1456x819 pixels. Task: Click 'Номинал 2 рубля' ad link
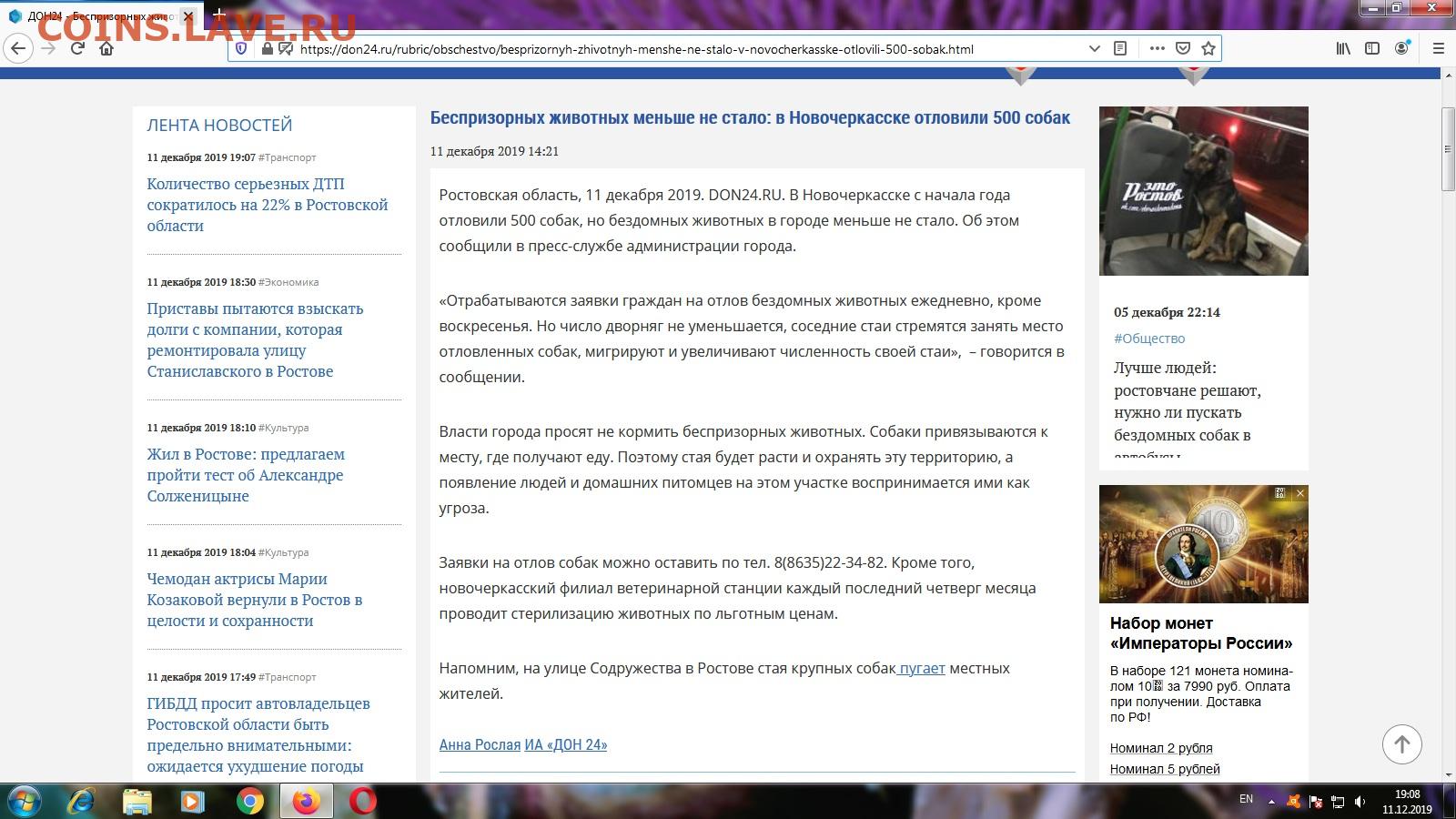pos(1161,748)
